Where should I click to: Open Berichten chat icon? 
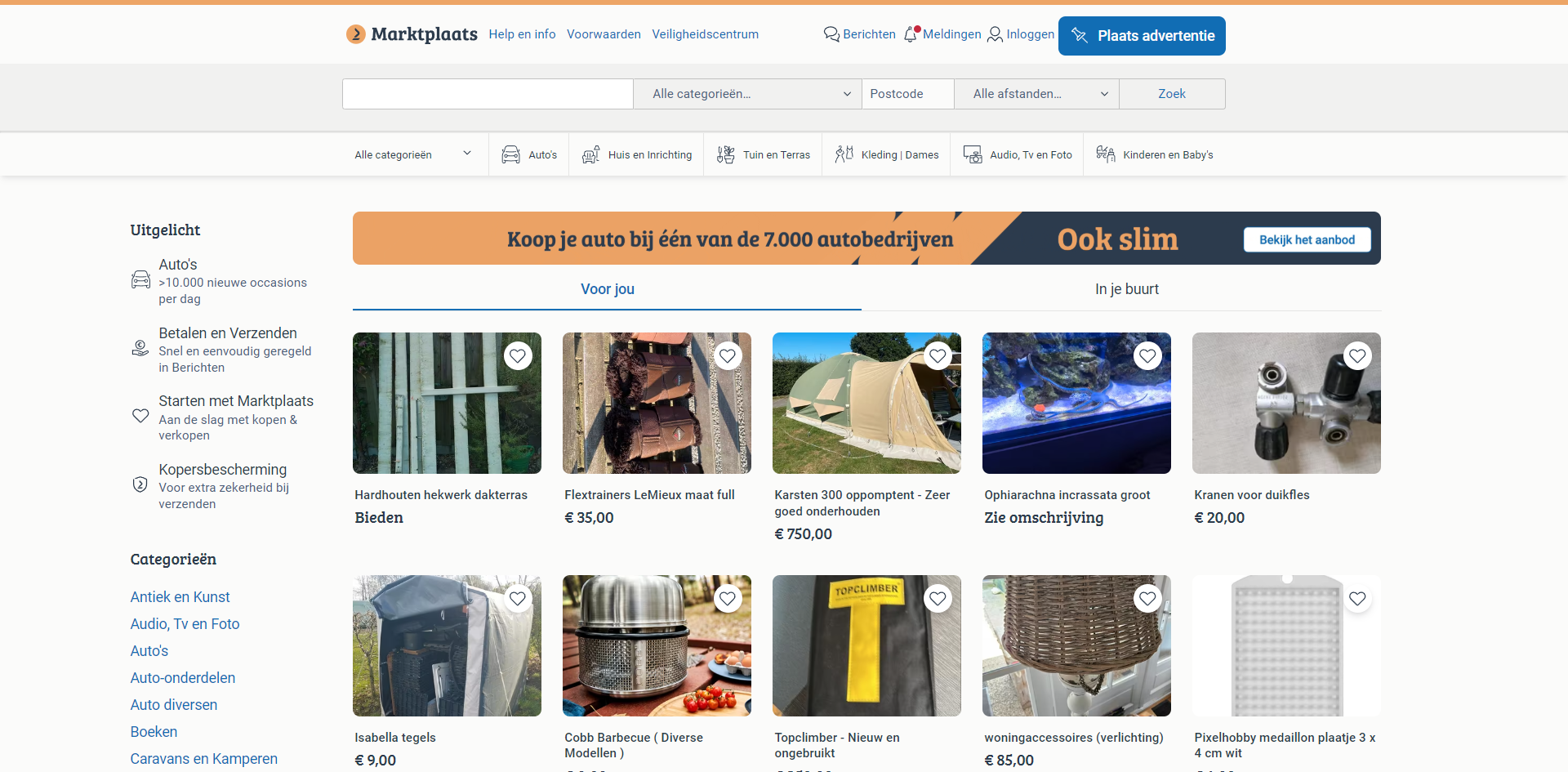click(x=831, y=34)
